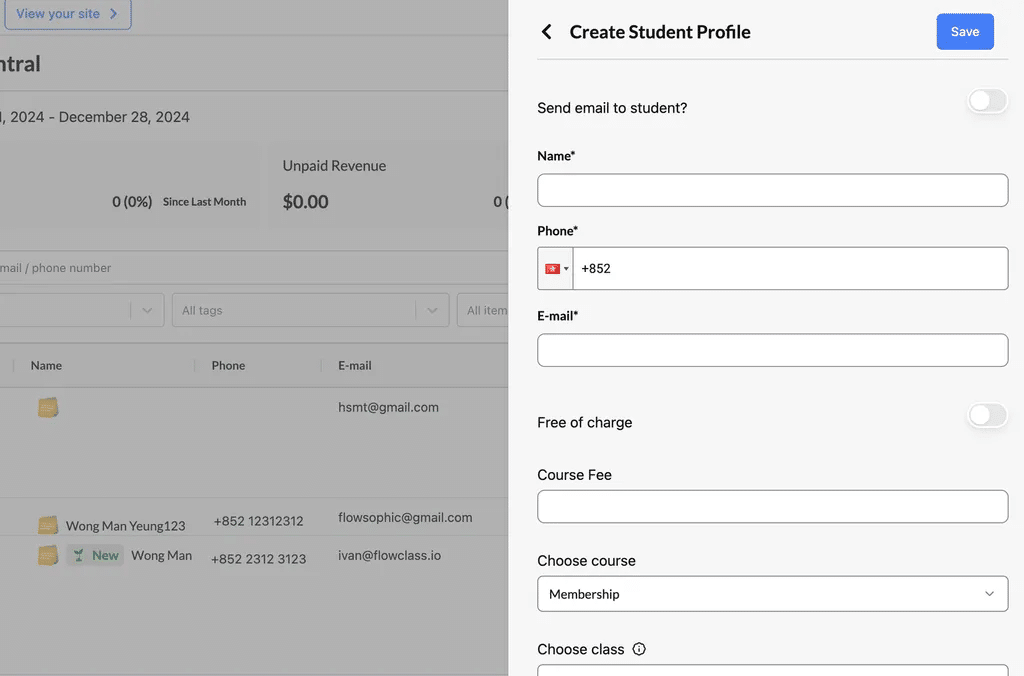This screenshot has width=1024, height=676.
Task: Focus the E-mail input field
Action: [773, 350]
